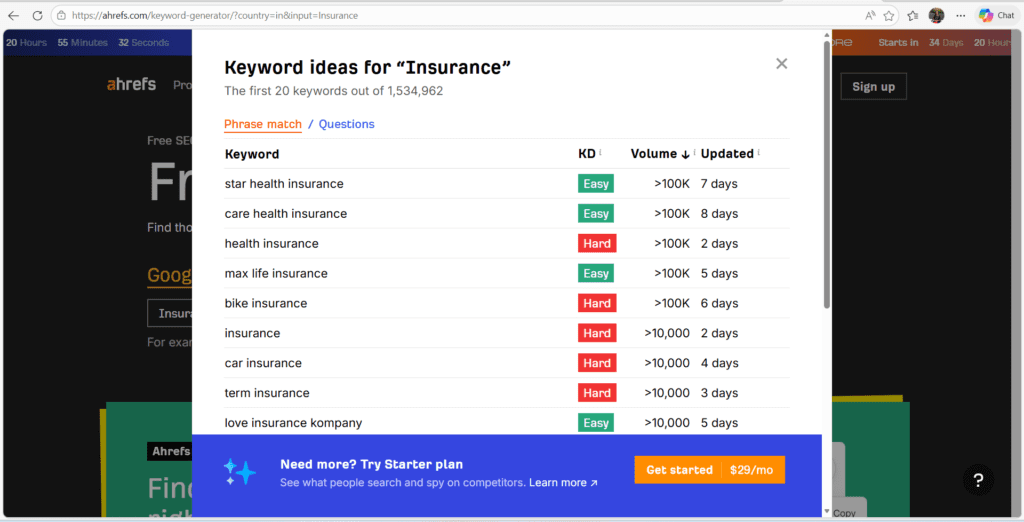Click the Updated column info icon
The width and height of the screenshot is (1024, 522).
tap(759, 153)
